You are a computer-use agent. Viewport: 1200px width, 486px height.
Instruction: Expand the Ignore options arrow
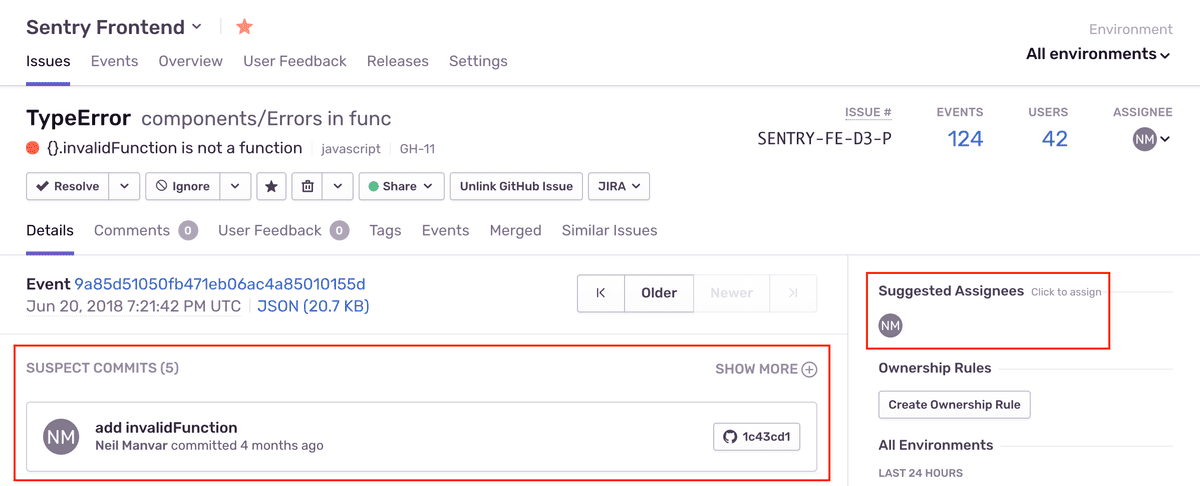[235, 186]
